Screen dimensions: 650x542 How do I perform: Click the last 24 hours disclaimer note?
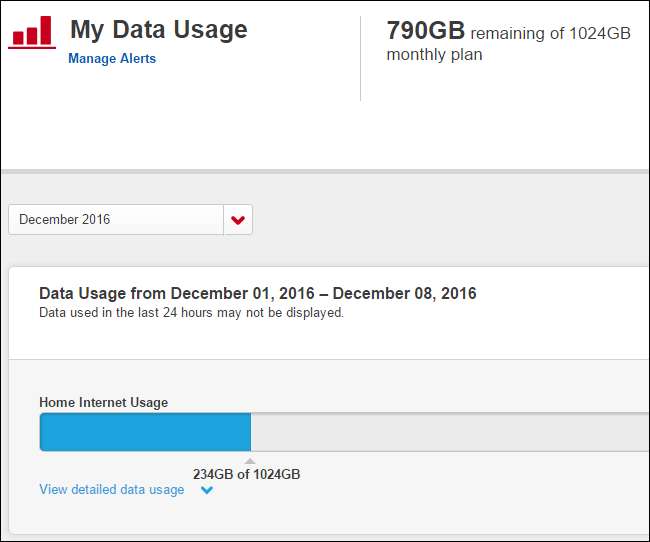[191, 313]
